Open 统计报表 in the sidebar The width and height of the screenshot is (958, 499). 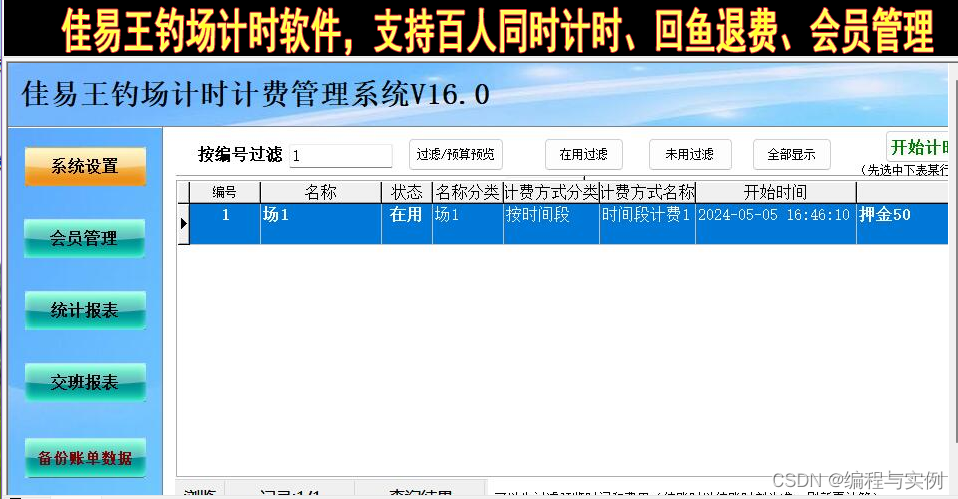(85, 310)
